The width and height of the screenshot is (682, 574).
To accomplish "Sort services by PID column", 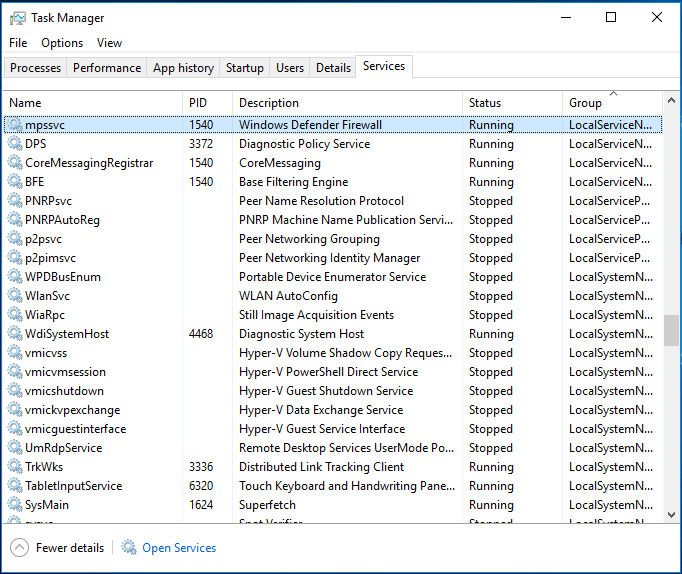I will [207, 103].
